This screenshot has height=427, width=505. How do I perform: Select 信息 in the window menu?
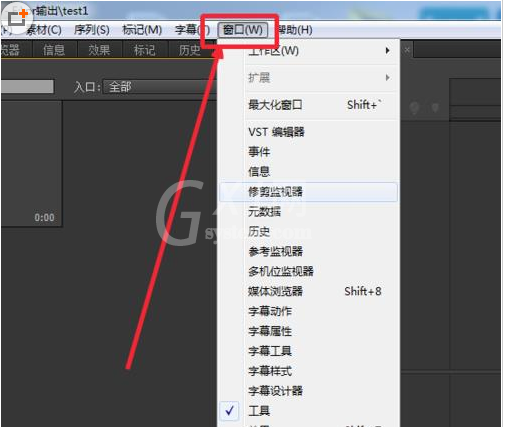coord(308,172)
